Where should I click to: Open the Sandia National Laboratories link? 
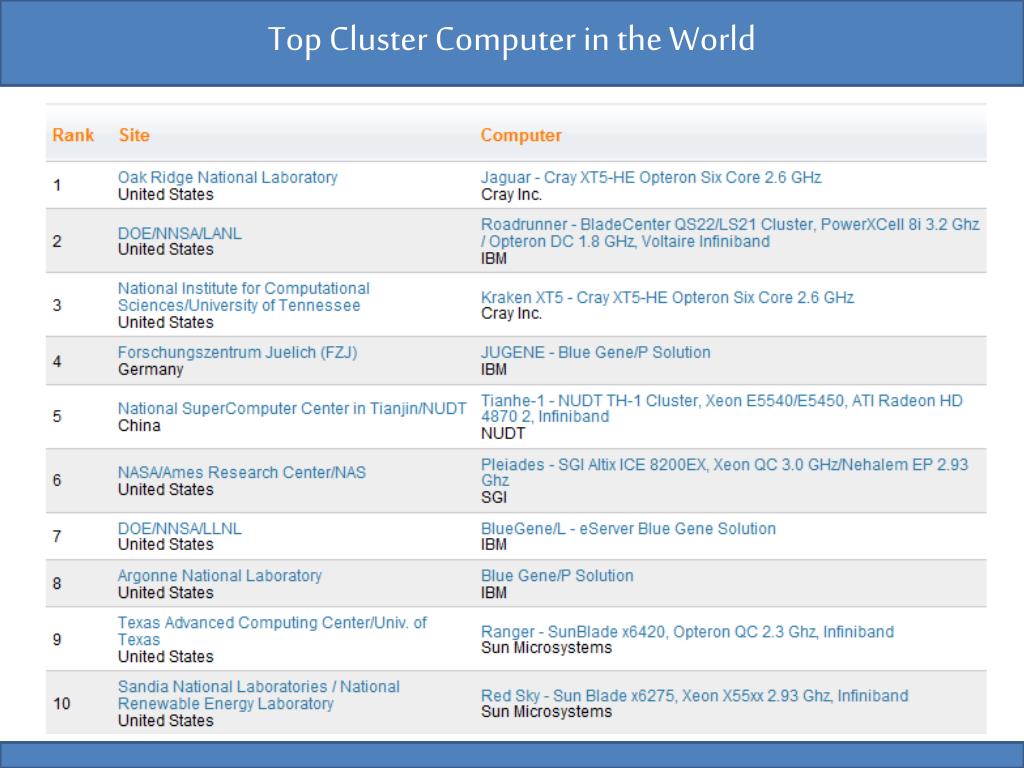point(259,695)
